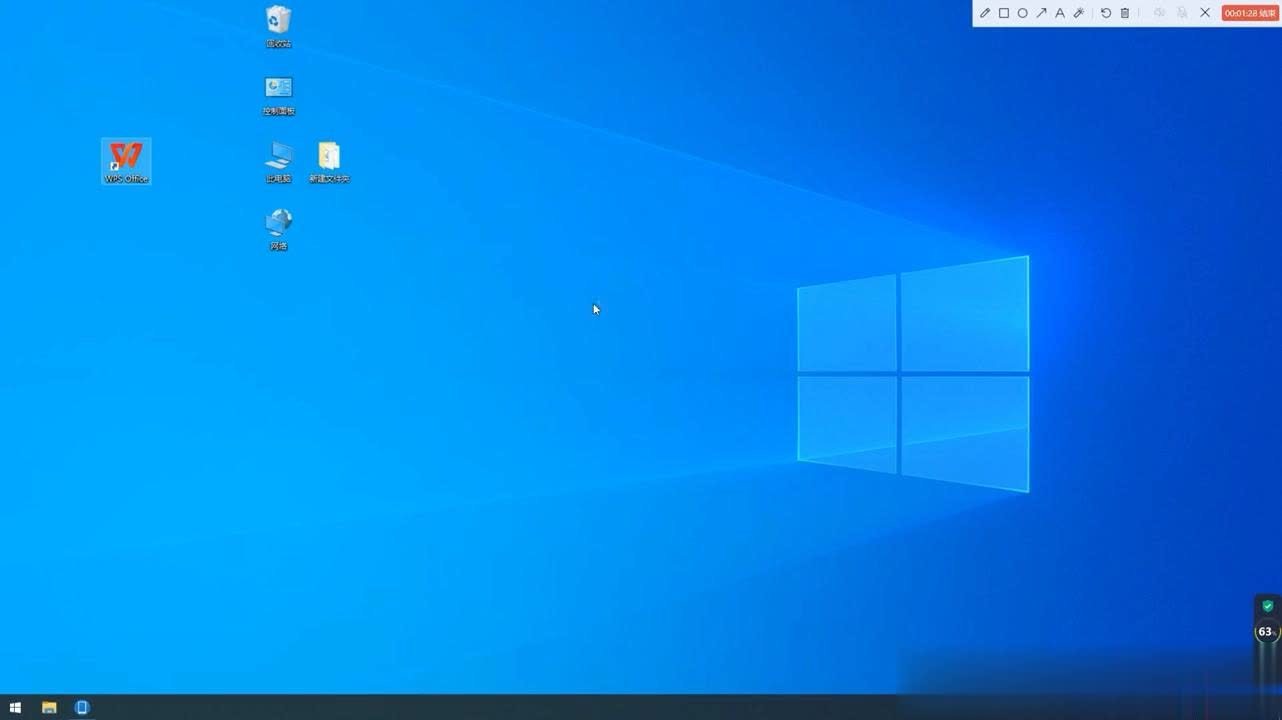1282x720 pixels.
Task: Select the pencil drawing tool
Action: point(985,13)
